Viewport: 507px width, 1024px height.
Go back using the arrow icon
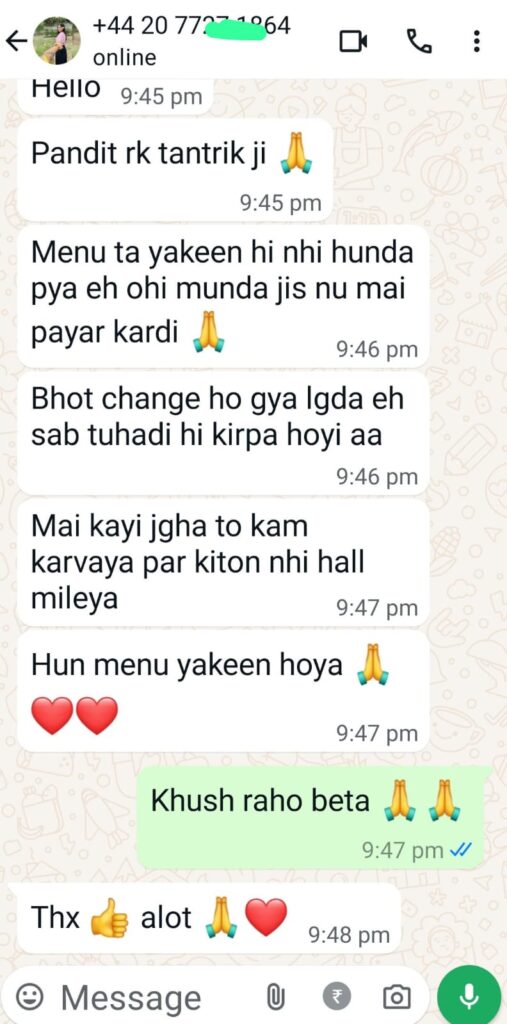(x=16, y=41)
